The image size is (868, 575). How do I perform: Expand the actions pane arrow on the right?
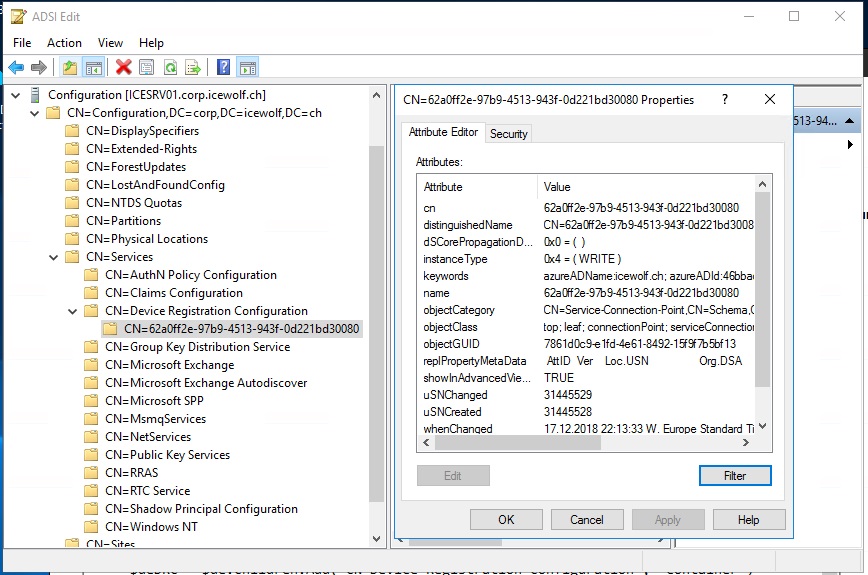850,144
